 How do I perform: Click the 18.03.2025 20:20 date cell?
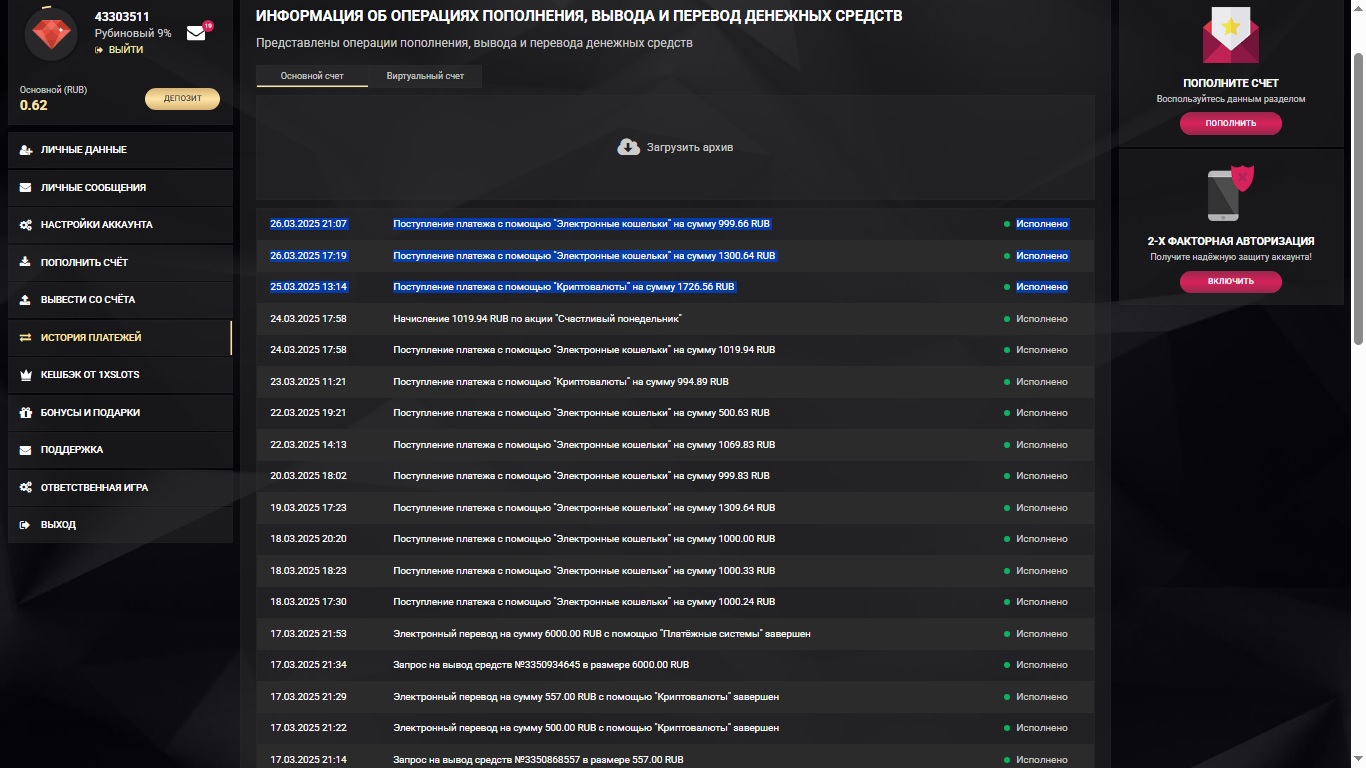pos(308,539)
